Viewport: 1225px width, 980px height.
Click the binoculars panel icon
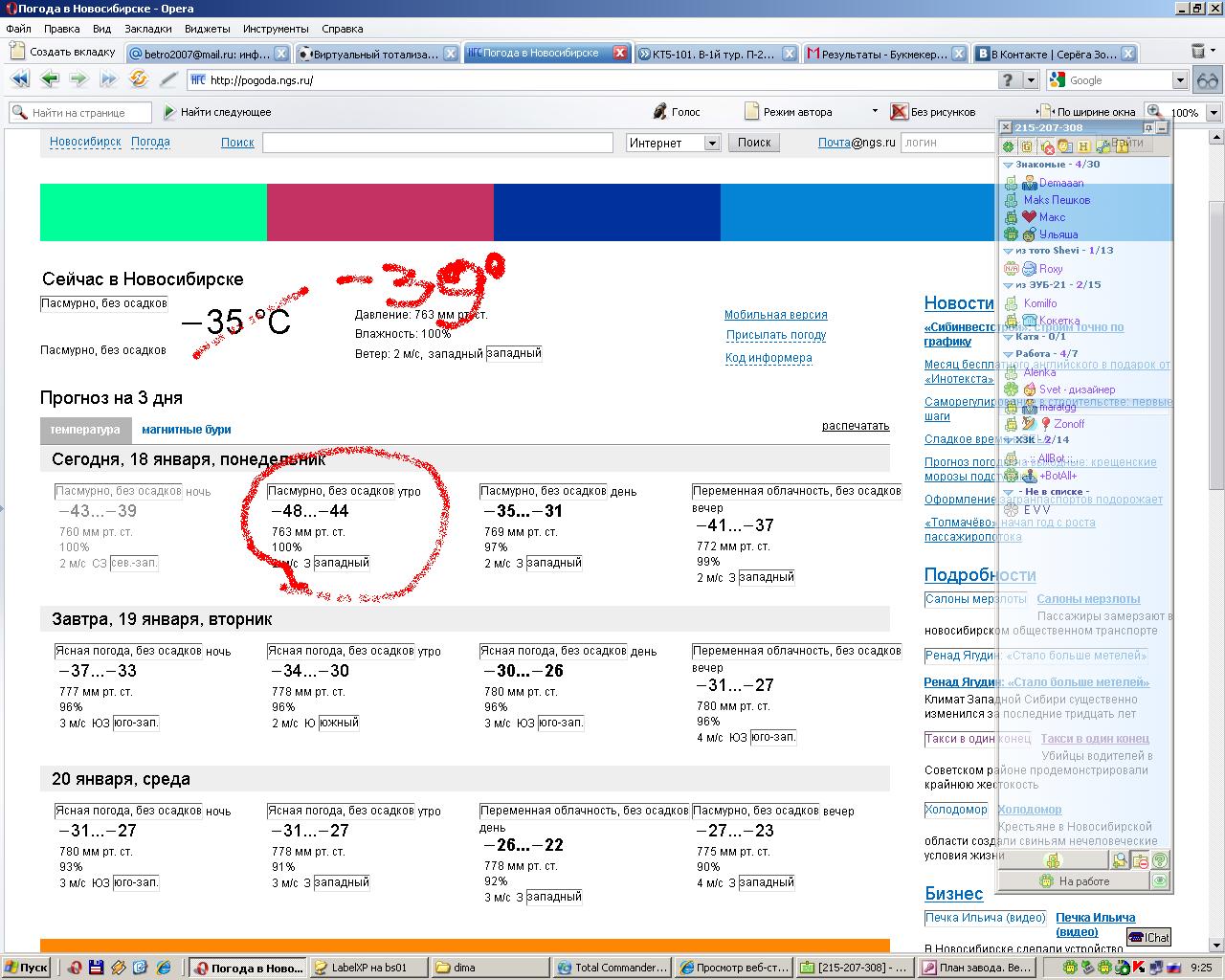point(1208,80)
